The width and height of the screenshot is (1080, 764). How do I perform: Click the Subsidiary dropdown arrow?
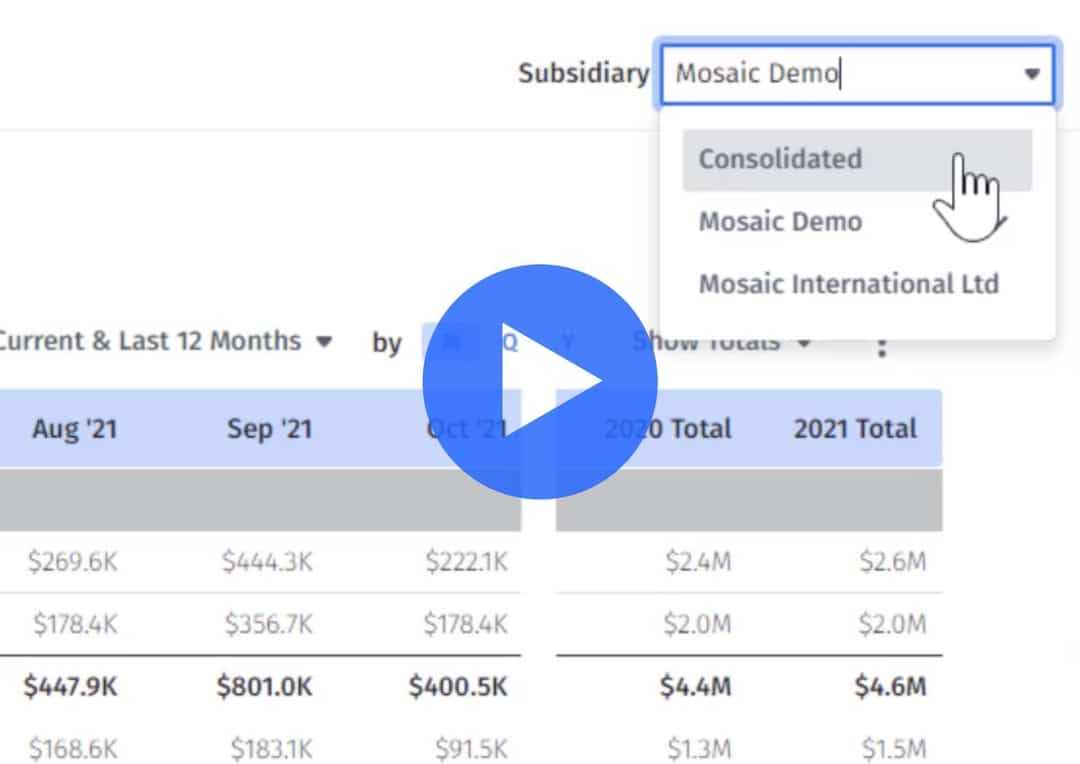click(1032, 74)
